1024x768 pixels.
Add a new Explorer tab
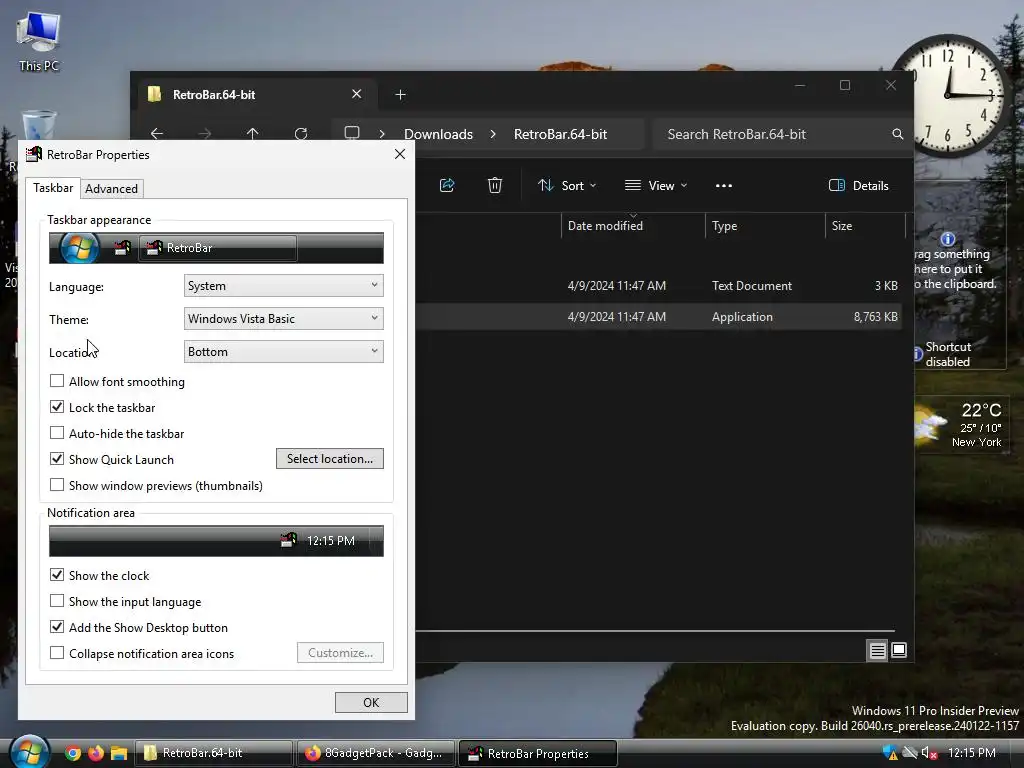pos(400,95)
